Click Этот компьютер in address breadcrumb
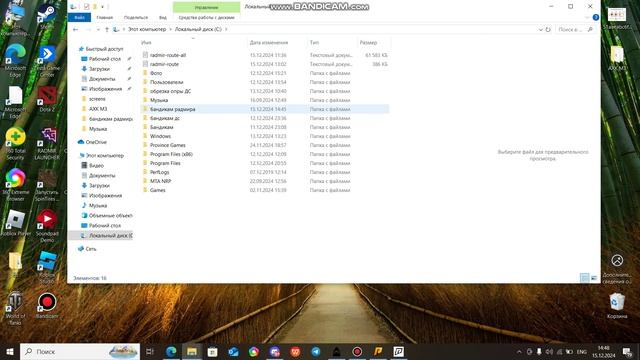The height and width of the screenshot is (360, 640). pyautogui.click(x=147, y=29)
